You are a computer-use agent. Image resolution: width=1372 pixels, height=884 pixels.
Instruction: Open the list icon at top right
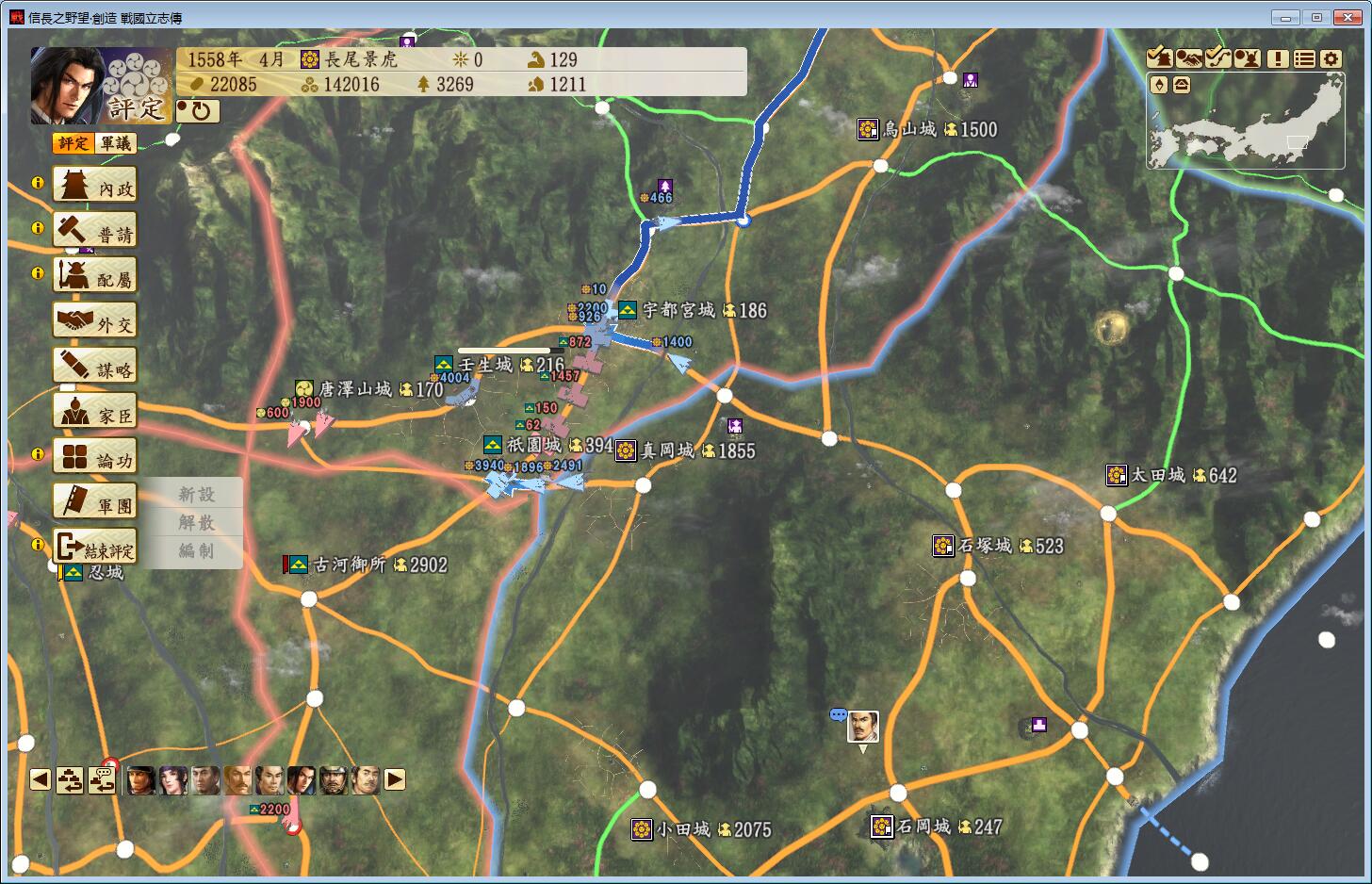pyautogui.click(x=1304, y=58)
